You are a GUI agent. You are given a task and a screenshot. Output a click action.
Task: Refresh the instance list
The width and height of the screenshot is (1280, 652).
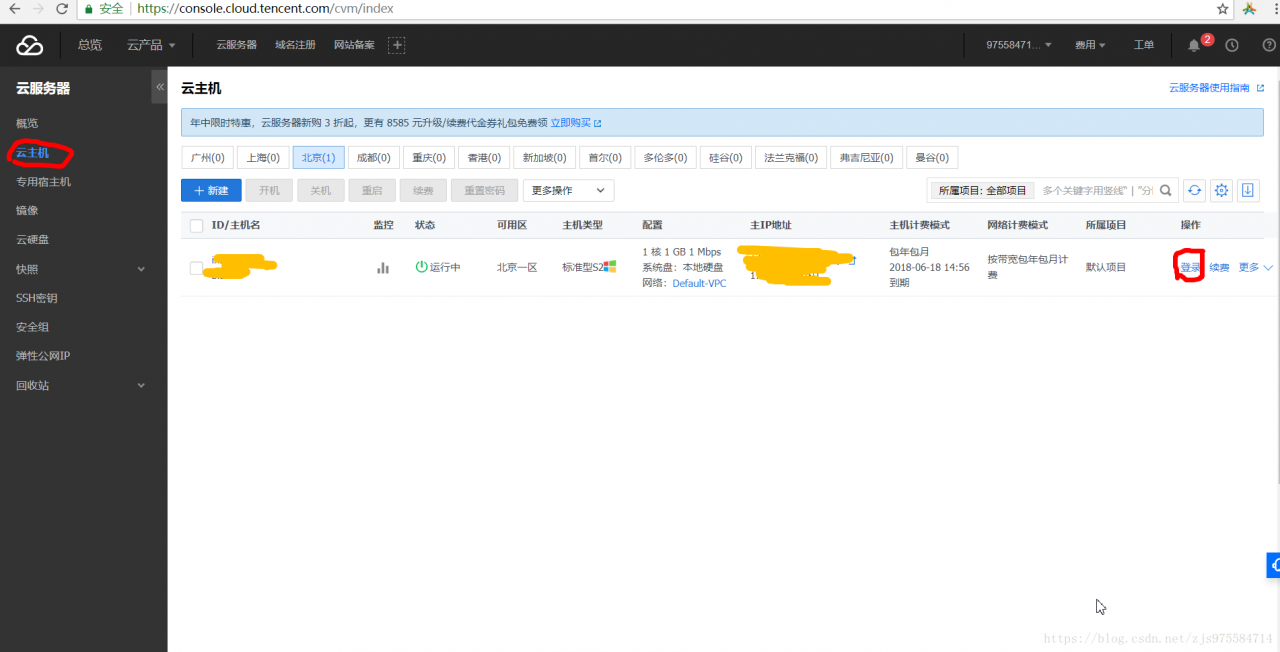[x=1194, y=190]
